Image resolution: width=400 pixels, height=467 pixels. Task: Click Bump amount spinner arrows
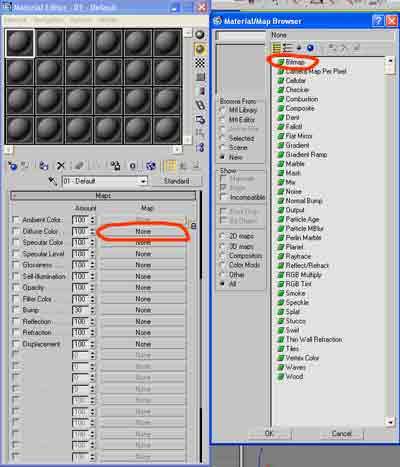[92, 310]
